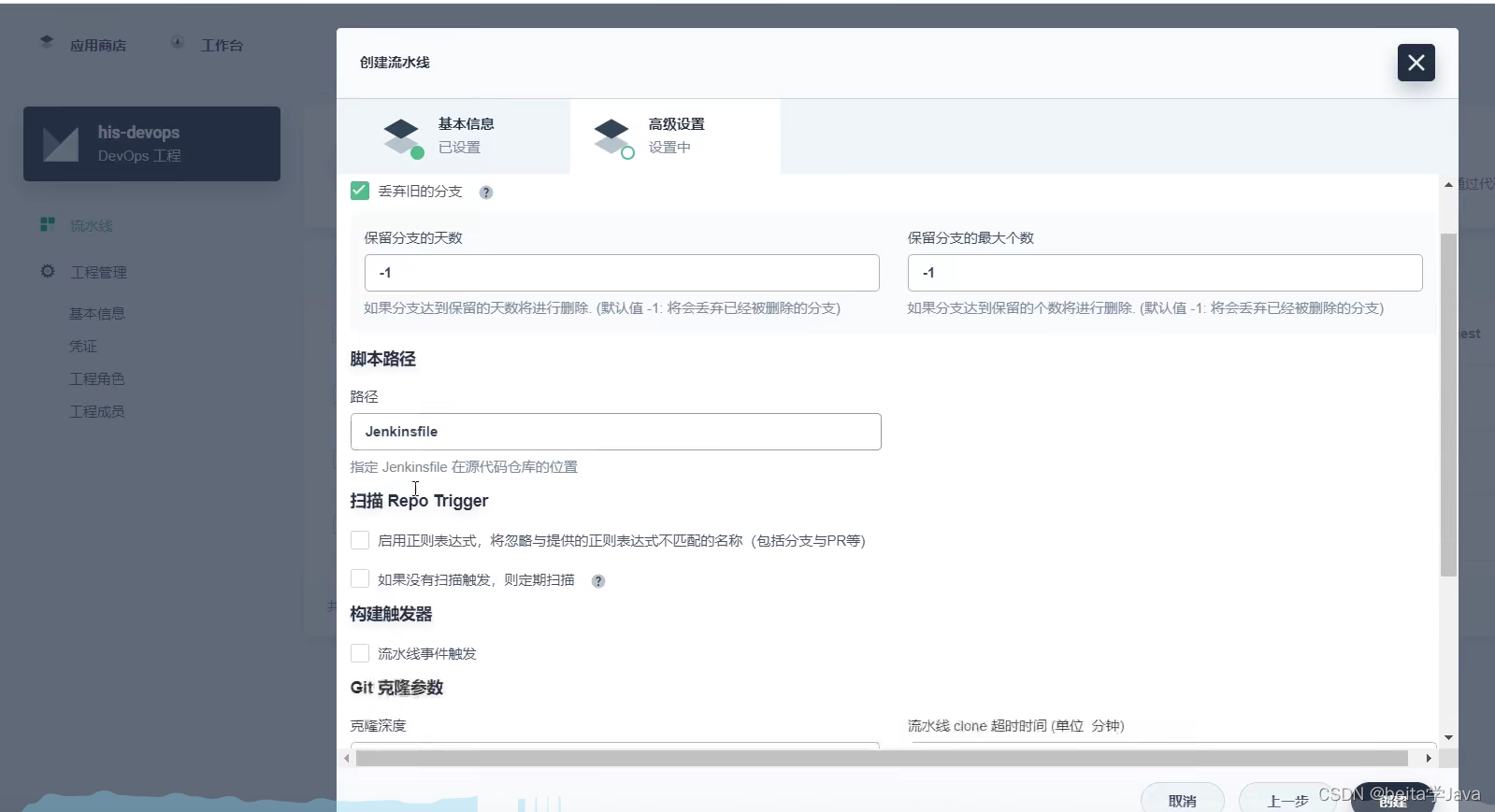This screenshot has width=1495, height=812.
Task: Click the scroll left arrow at dialog bottom
Action: 347,758
